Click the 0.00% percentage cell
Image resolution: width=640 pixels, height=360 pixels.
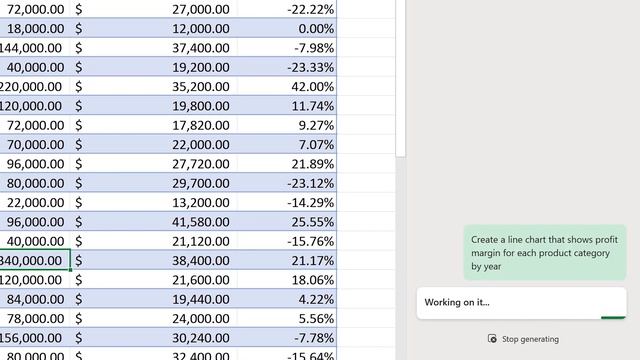[287, 29]
